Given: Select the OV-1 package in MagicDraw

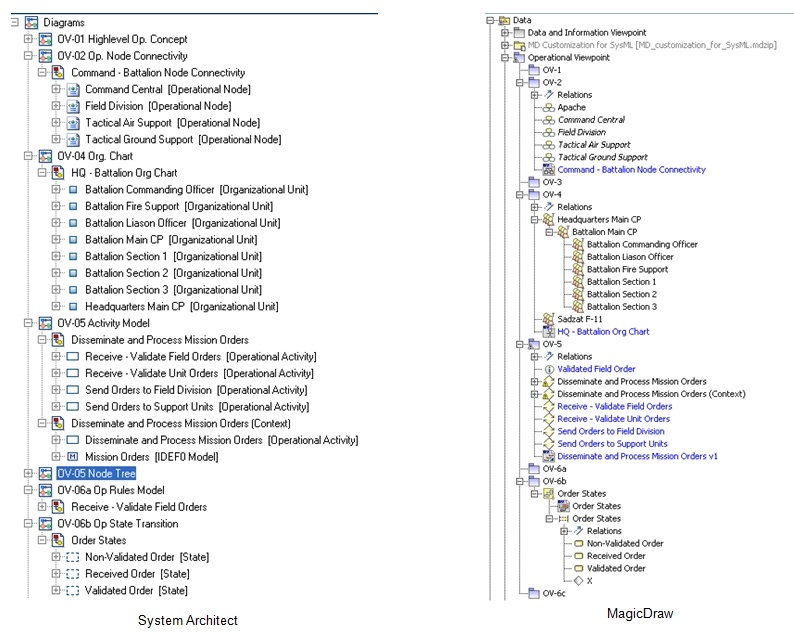Looking at the screenshot, I should (x=551, y=70).
